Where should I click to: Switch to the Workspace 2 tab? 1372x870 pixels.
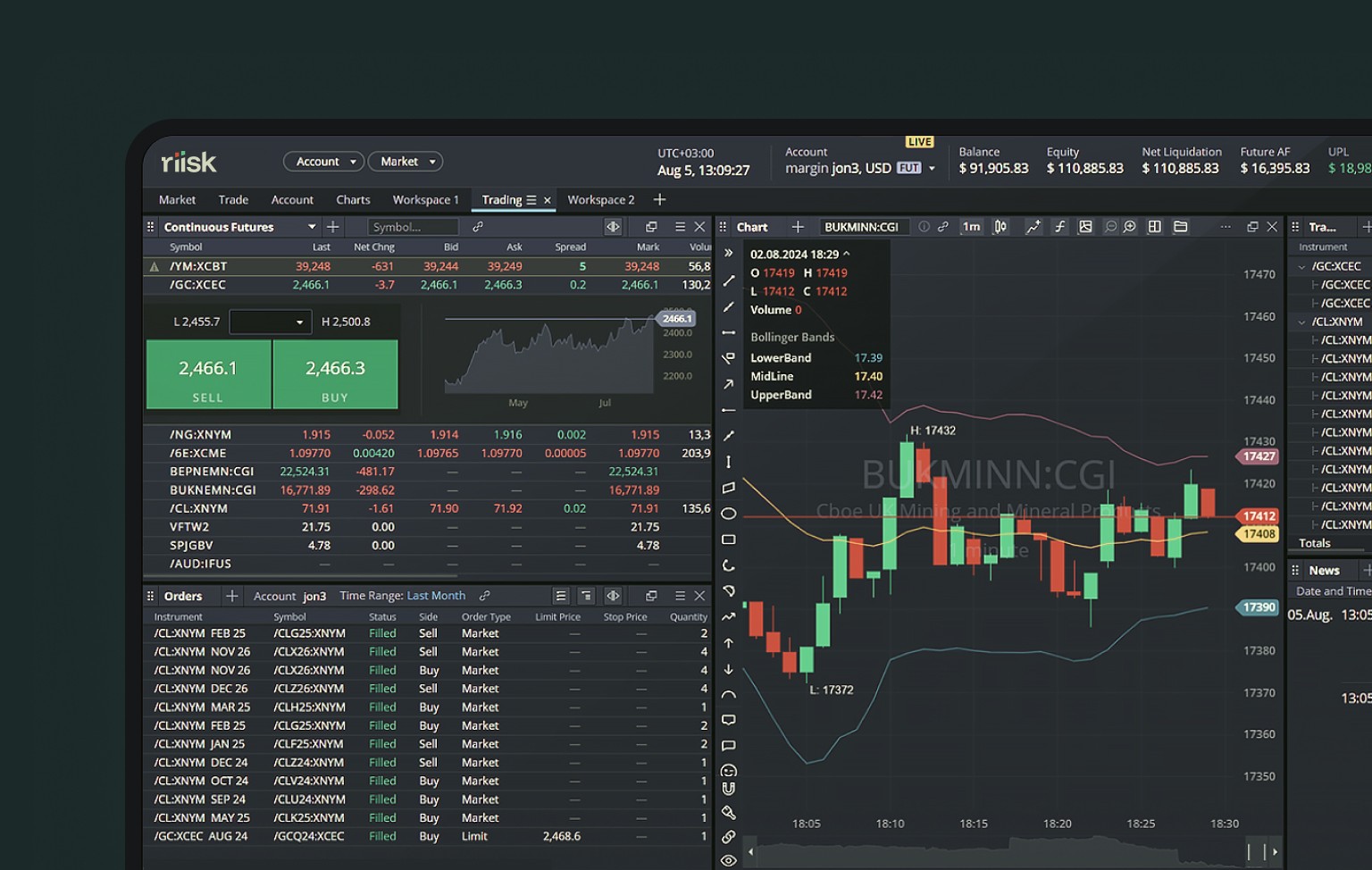601,200
